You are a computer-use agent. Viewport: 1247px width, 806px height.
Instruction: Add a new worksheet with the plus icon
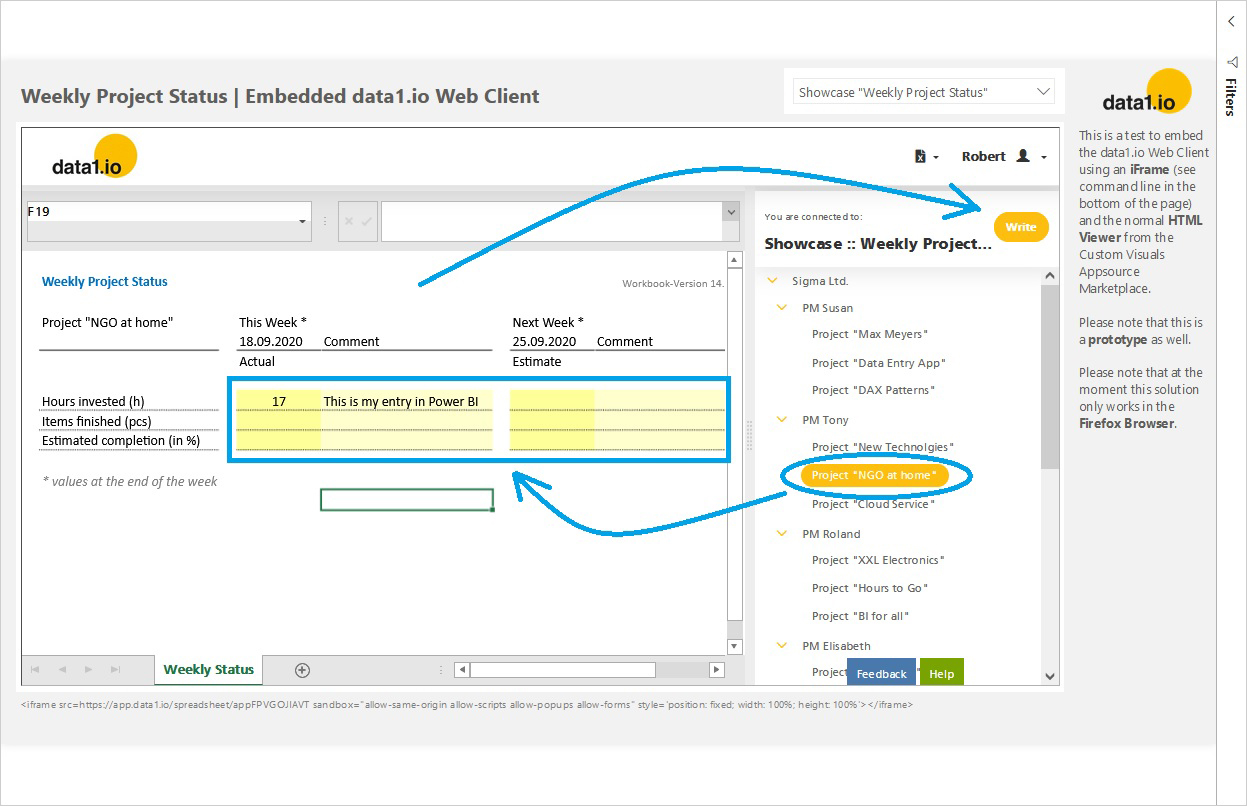301,670
